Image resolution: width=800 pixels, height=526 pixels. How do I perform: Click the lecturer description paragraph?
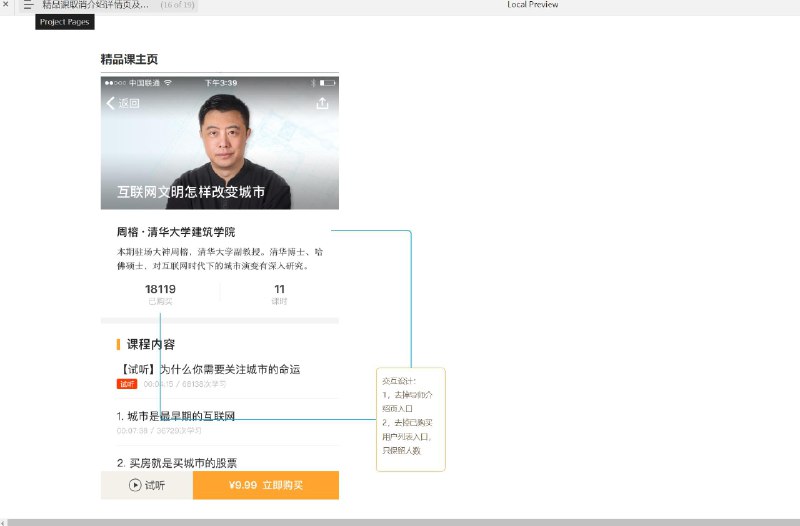(x=220, y=259)
